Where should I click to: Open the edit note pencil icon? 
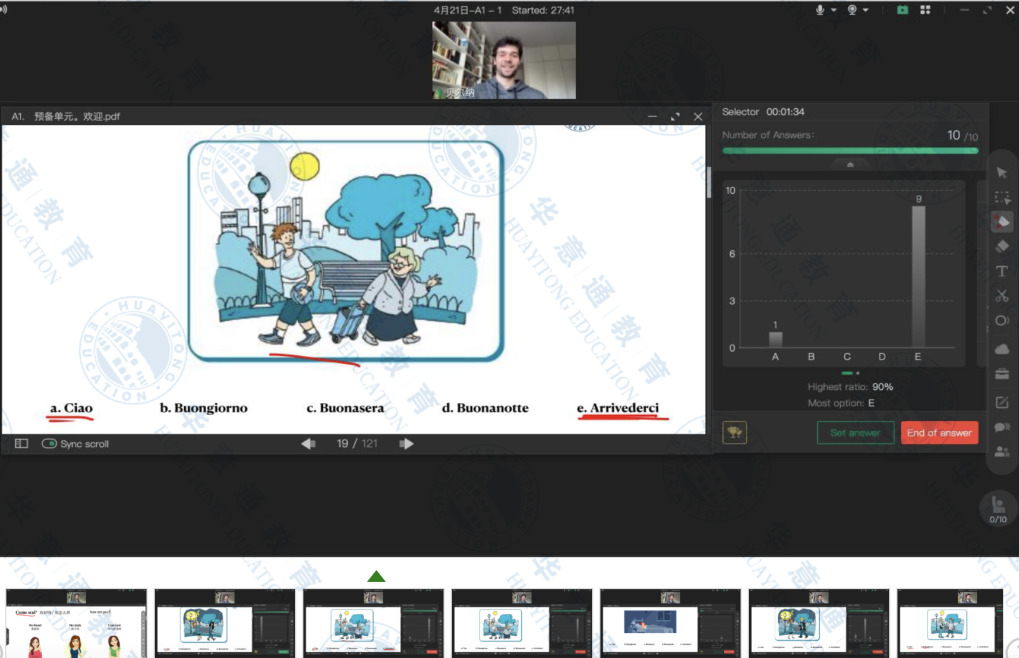pos(1001,403)
